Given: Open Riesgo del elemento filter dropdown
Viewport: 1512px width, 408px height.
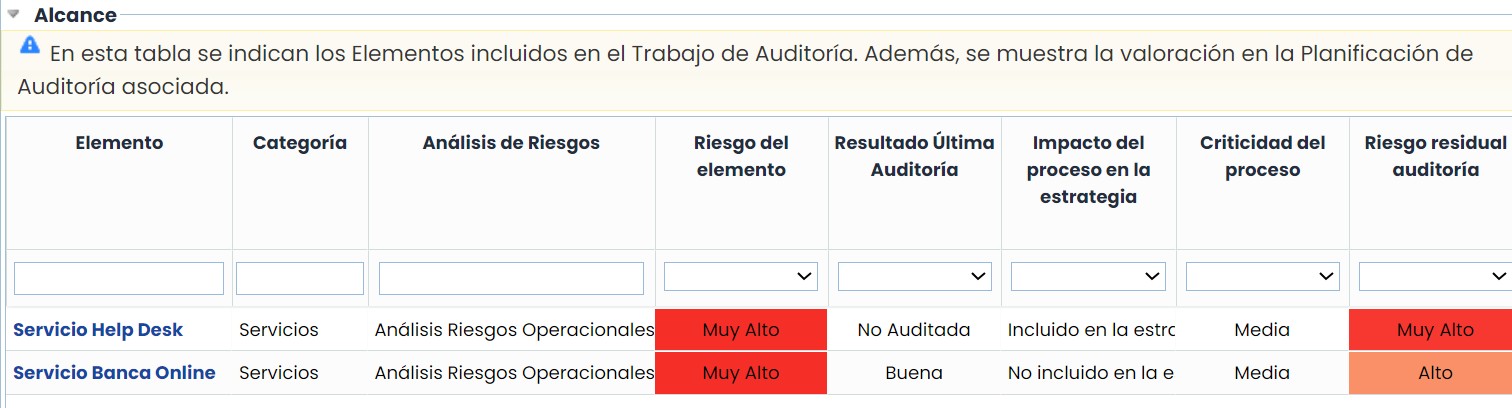Looking at the screenshot, I should [x=740, y=277].
